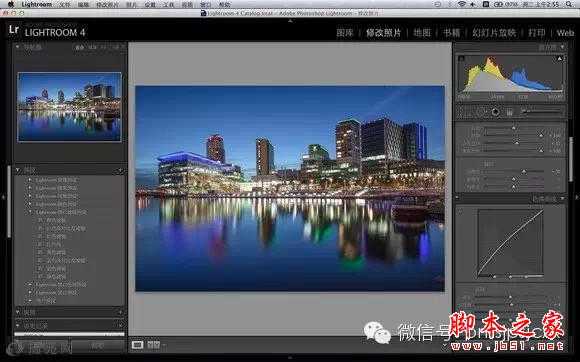Open the Web module
This screenshot has height=362, width=580.
(x=565, y=33)
